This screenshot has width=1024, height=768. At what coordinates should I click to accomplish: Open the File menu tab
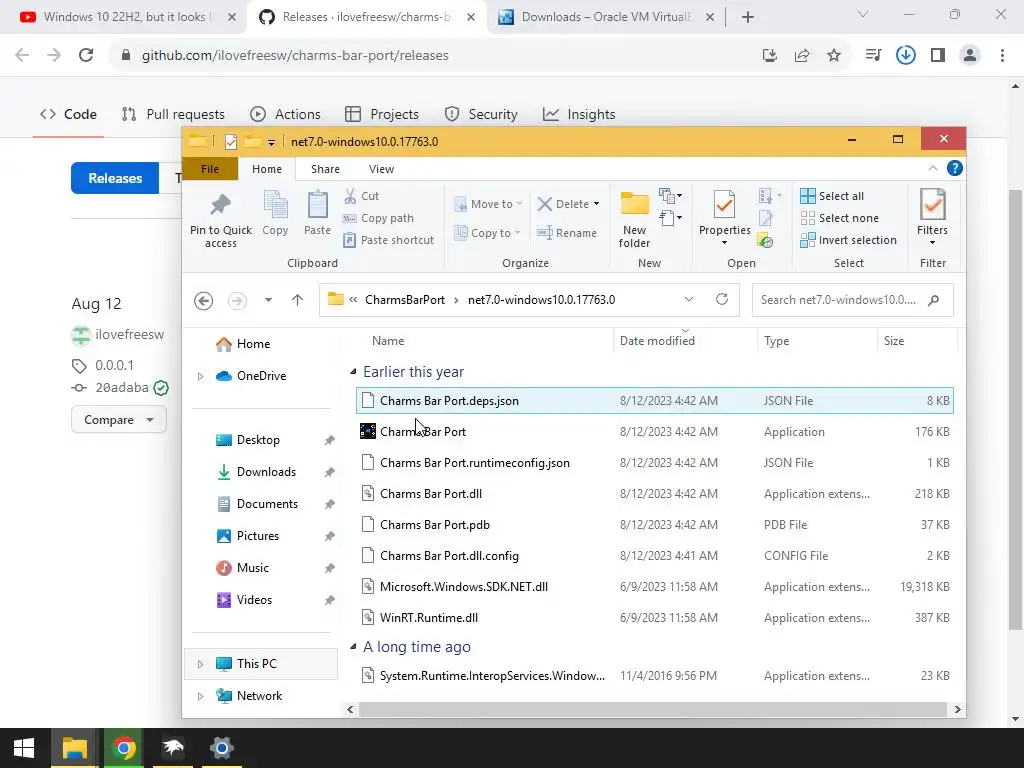(x=210, y=169)
